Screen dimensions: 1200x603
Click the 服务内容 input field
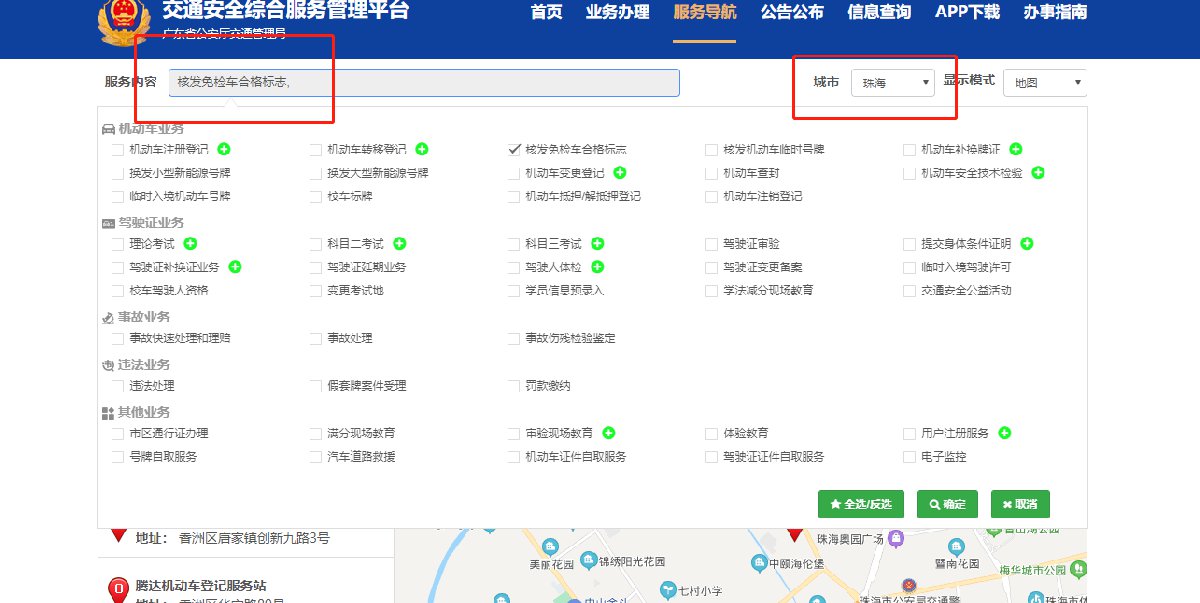click(x=424, y=83)
